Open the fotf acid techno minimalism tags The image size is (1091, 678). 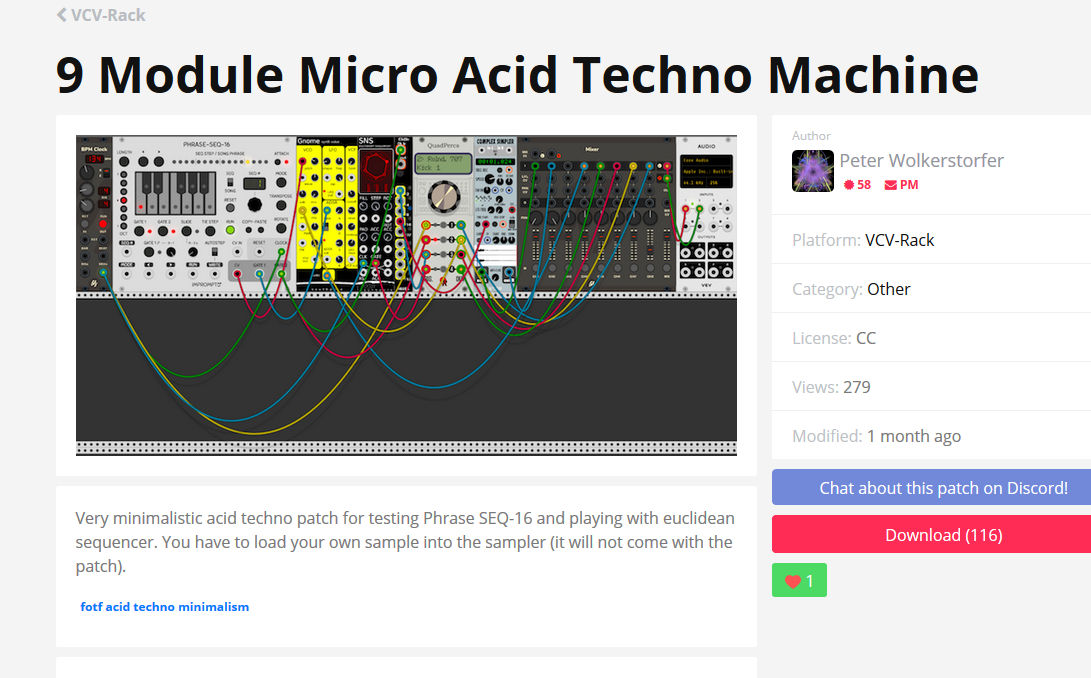coord(165,607)
